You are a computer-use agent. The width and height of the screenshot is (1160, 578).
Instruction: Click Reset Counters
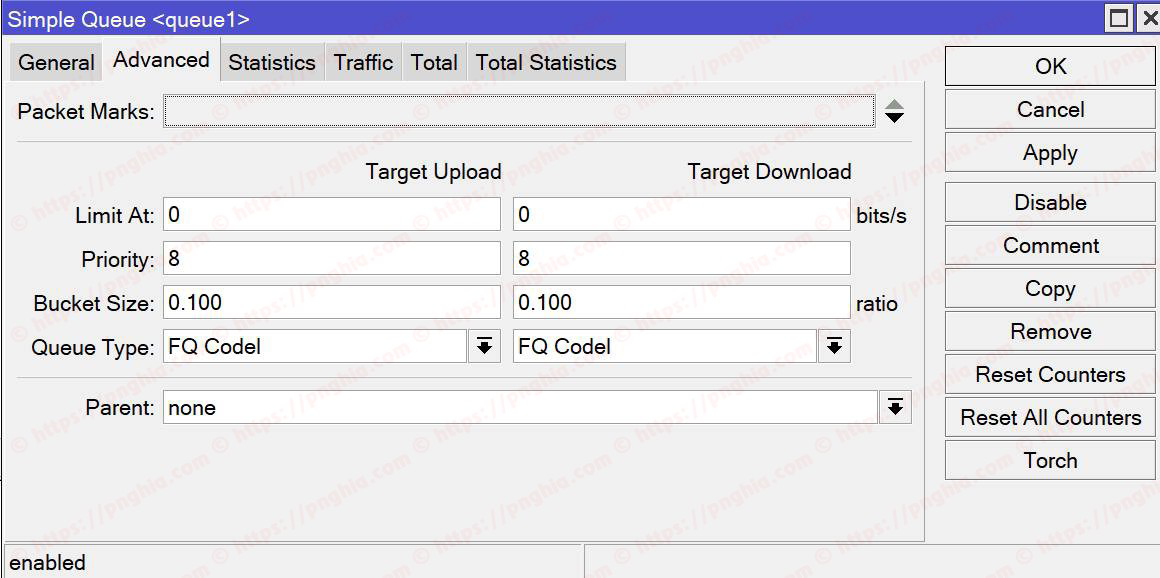pyautogui.click(x=1051, y=374)
